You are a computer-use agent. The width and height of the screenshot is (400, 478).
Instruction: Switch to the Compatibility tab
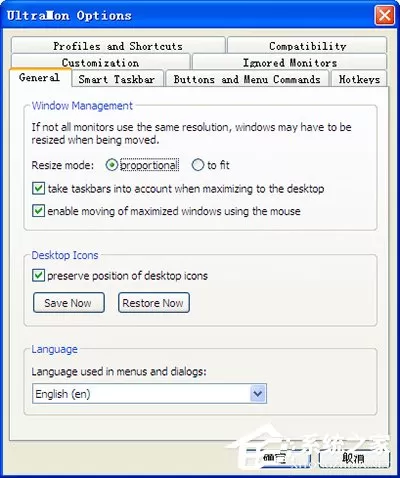pos(307,45)
